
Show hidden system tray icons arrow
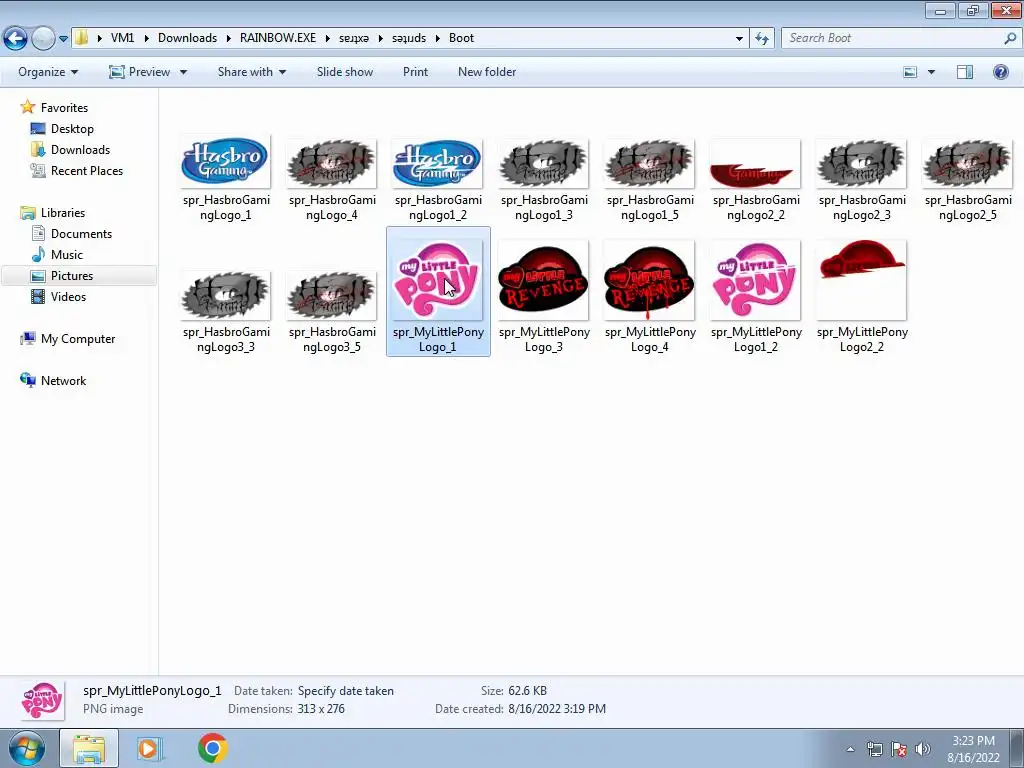pos(850,749)
